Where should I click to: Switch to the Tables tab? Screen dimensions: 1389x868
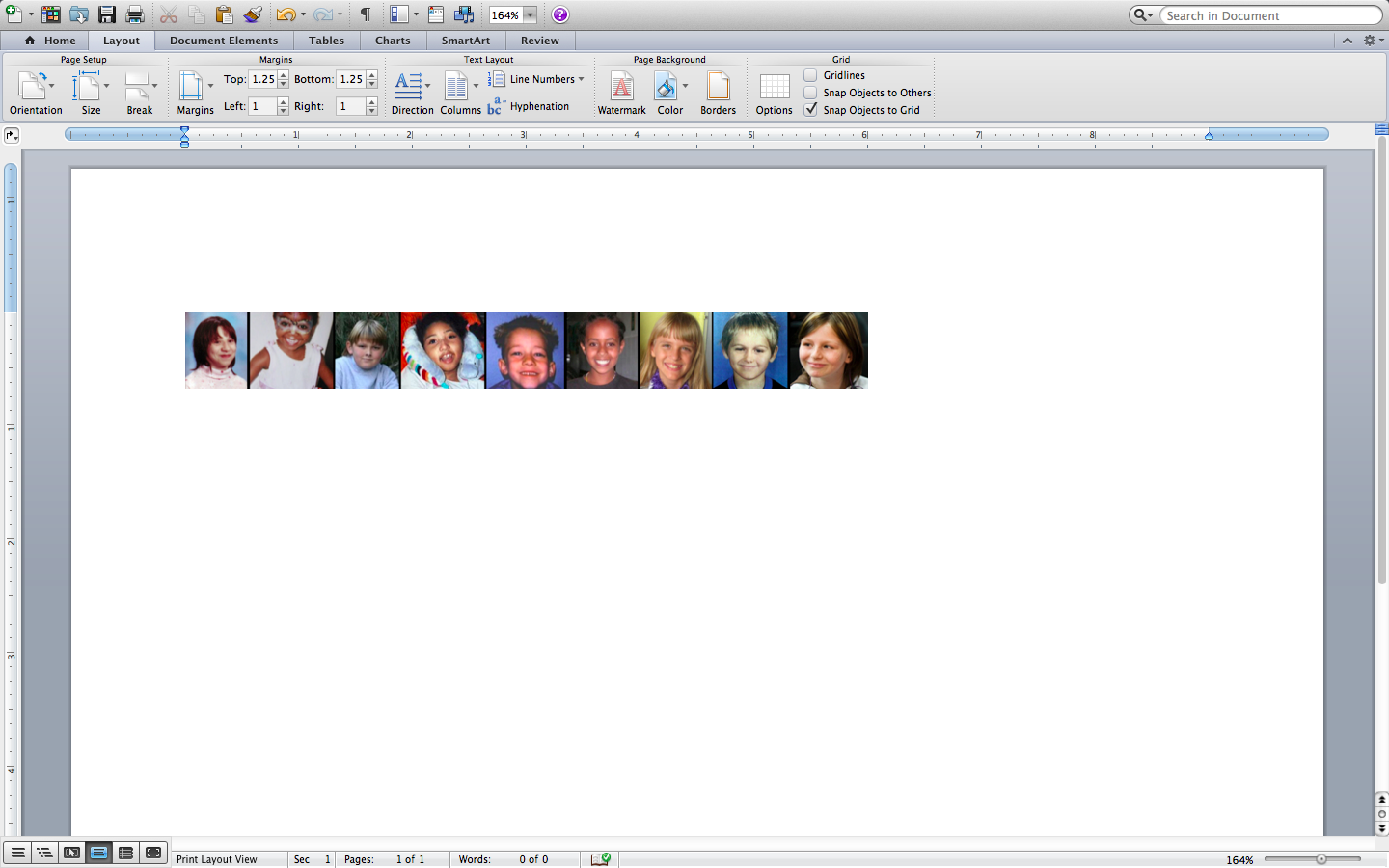click(x=326, y=41)
